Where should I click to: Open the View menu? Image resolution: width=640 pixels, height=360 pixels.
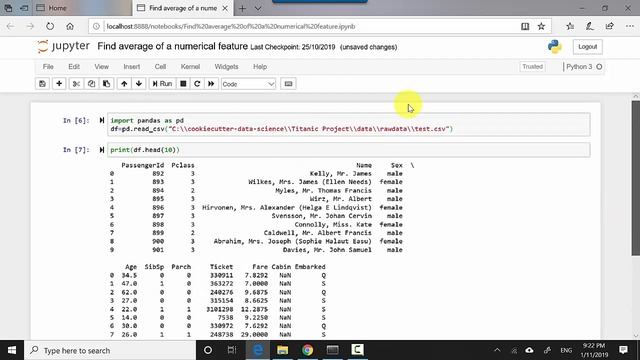102,67
